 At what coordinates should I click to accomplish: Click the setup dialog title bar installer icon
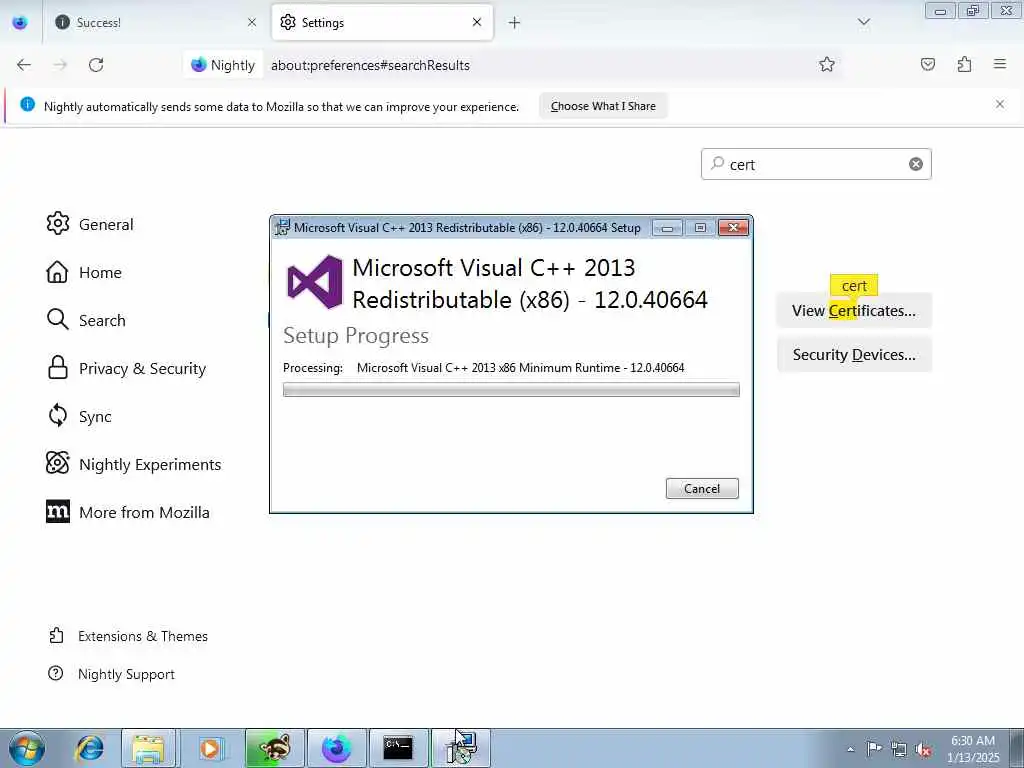(x=282, y=227)
